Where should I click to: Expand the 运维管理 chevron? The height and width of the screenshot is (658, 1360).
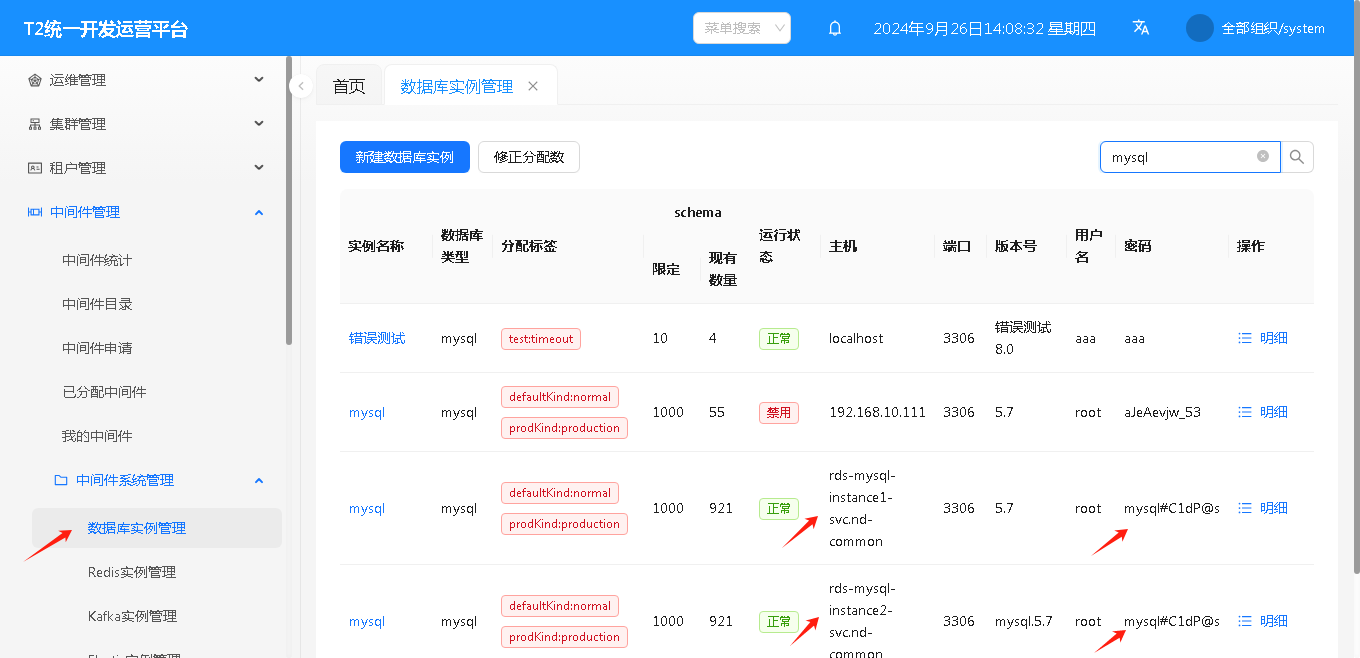(259, 80)
